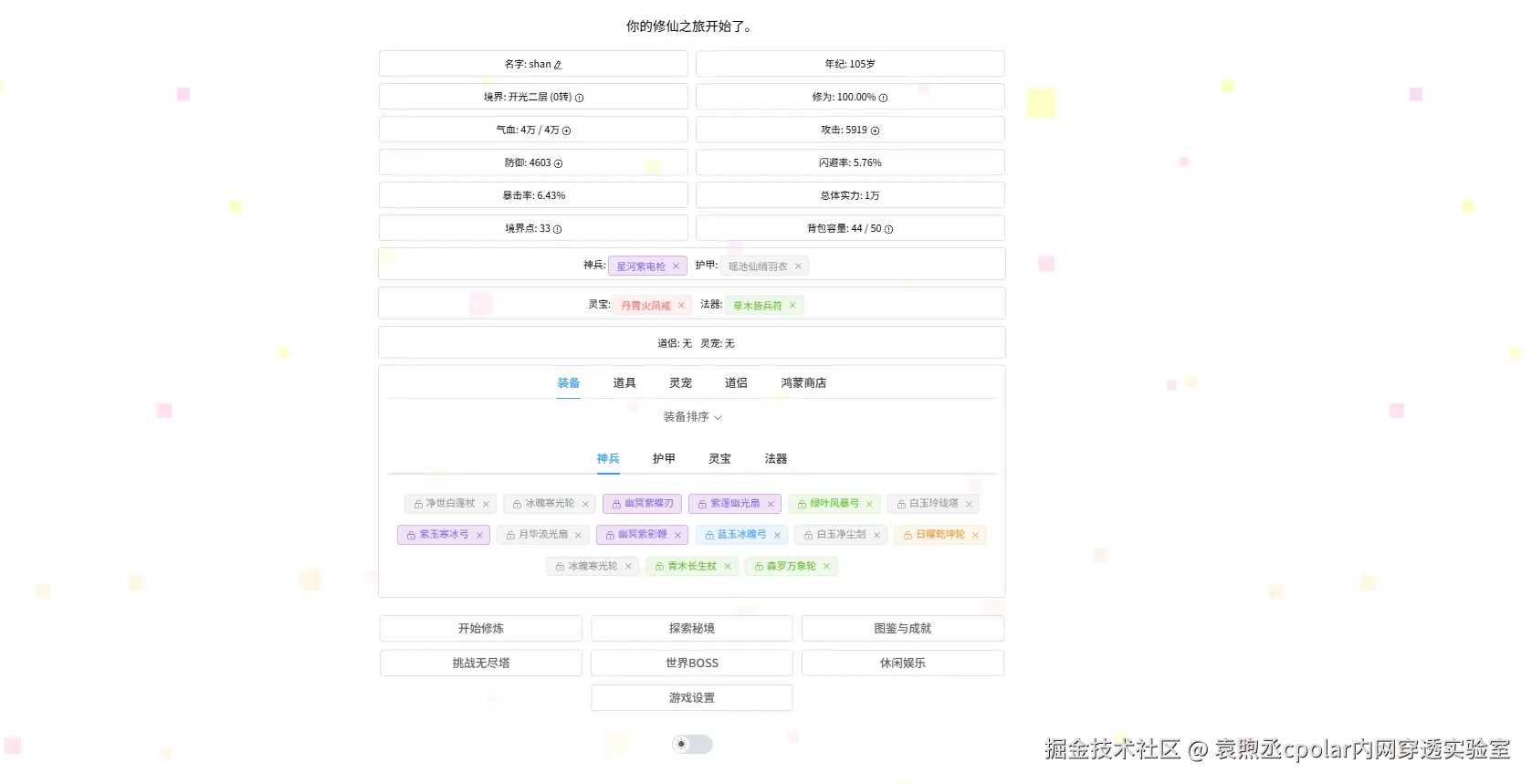The width and height of the screenshot is (1532, 784).
Task: Toggle lock icon on 绿叶风暴弓
Action: tap(802, 504)
